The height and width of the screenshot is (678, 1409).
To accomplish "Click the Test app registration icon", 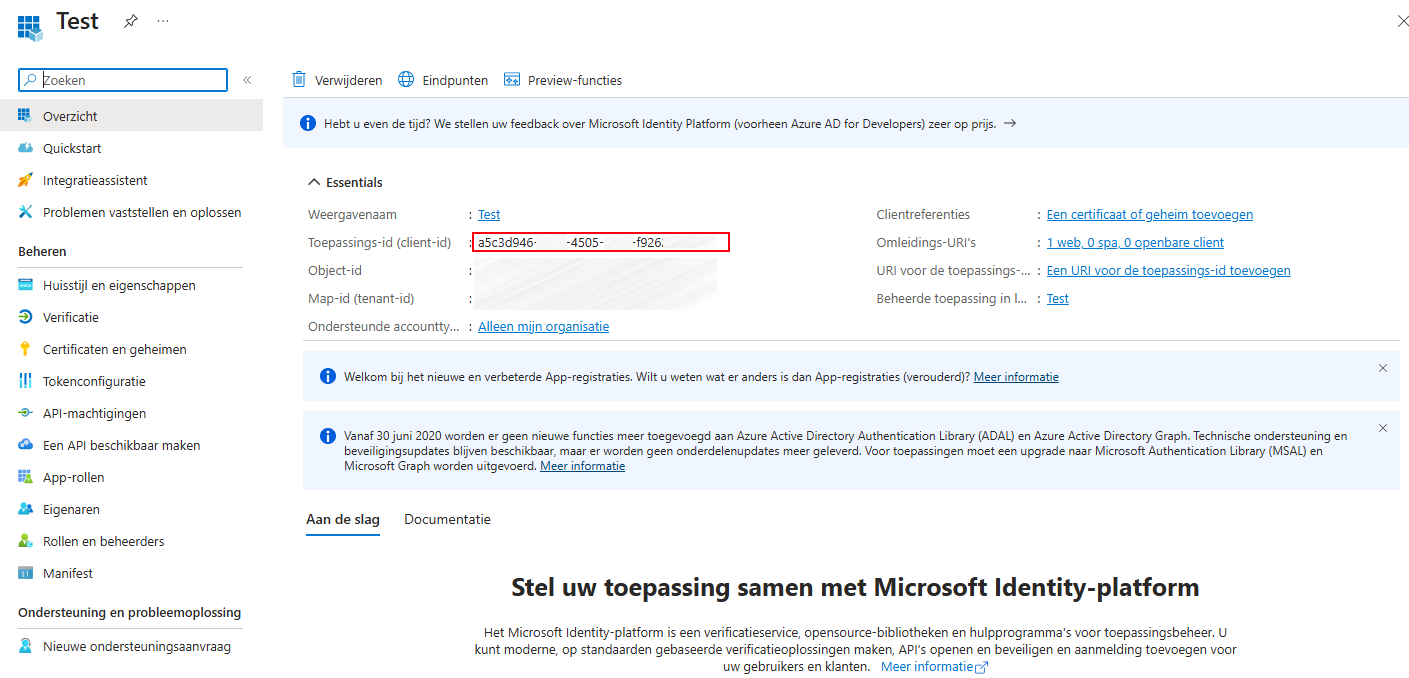I will click(30, 27).
